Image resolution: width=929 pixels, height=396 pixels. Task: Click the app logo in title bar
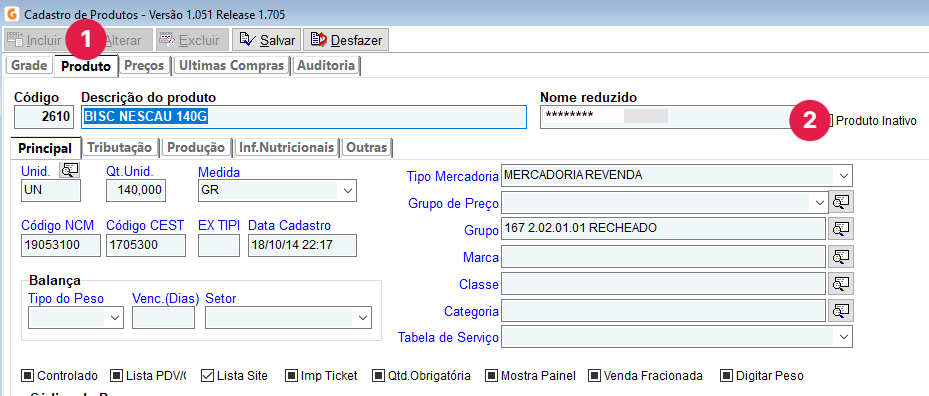[x=11, y=14]
